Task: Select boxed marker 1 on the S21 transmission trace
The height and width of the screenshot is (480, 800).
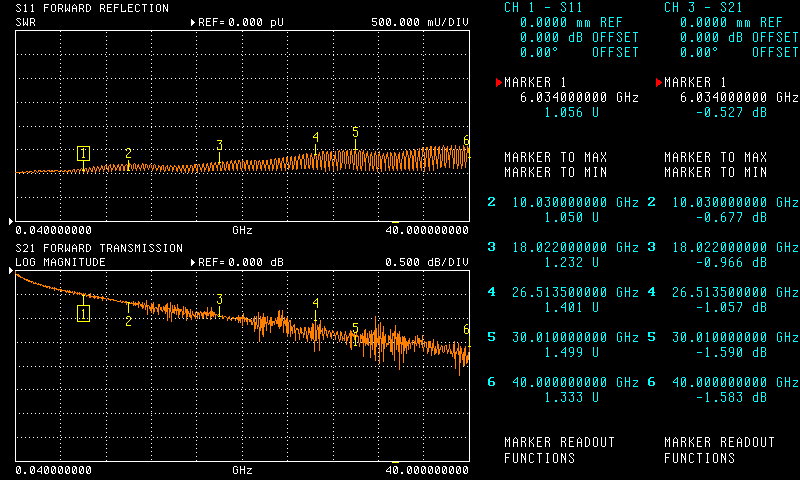Action: (x=83, y=313)
